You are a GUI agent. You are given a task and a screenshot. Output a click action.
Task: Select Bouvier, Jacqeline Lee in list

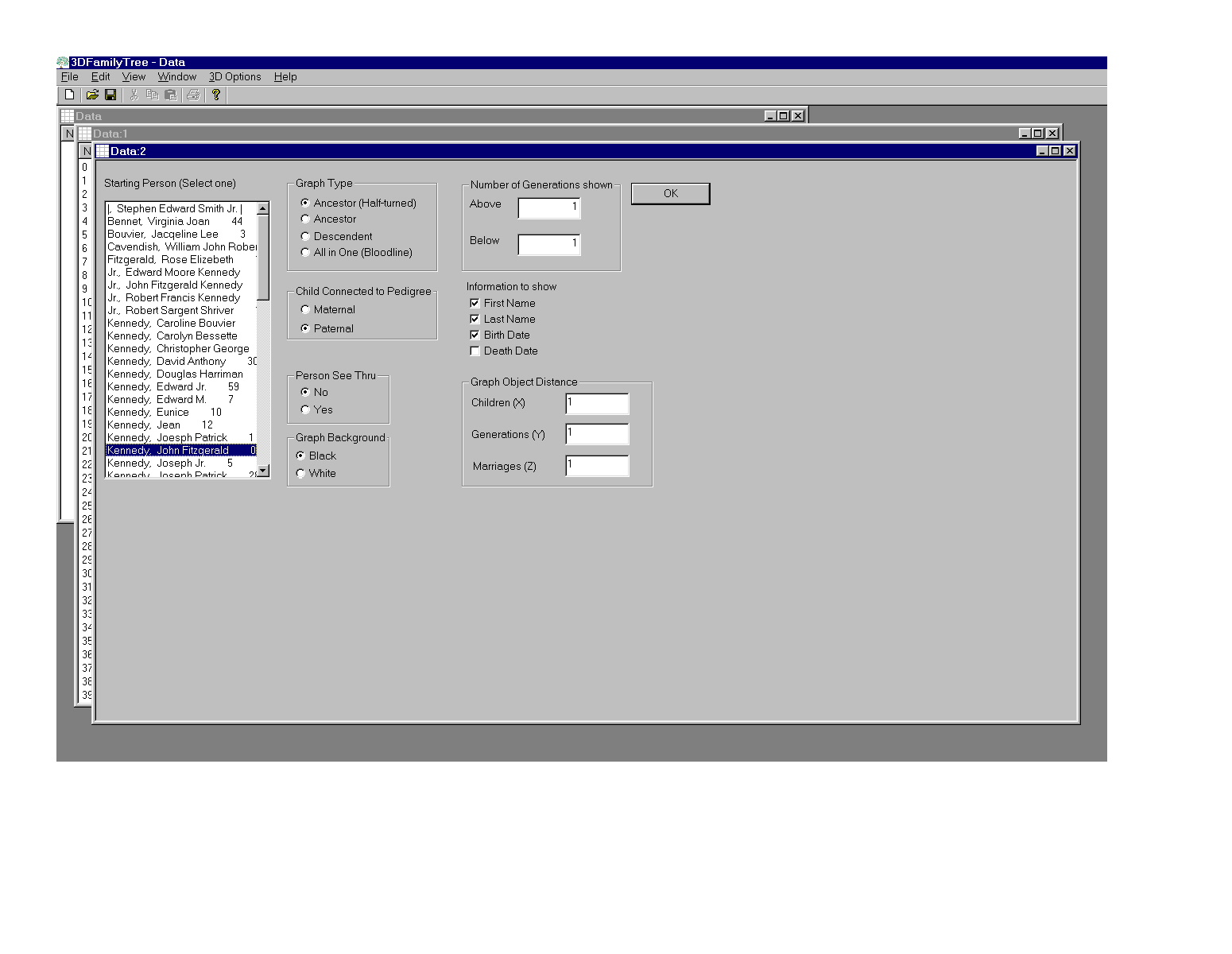click(181, 234)
